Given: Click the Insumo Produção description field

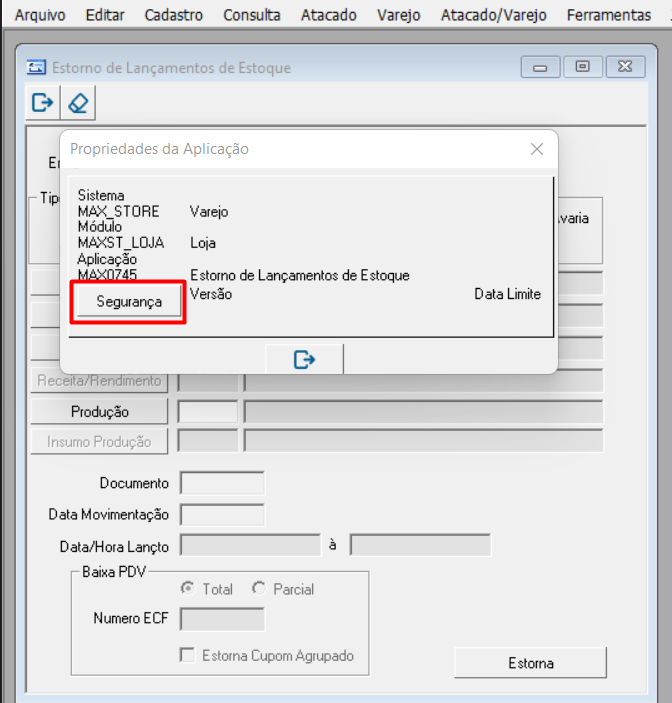Looking at the screenshot, I should click(424, 442).
